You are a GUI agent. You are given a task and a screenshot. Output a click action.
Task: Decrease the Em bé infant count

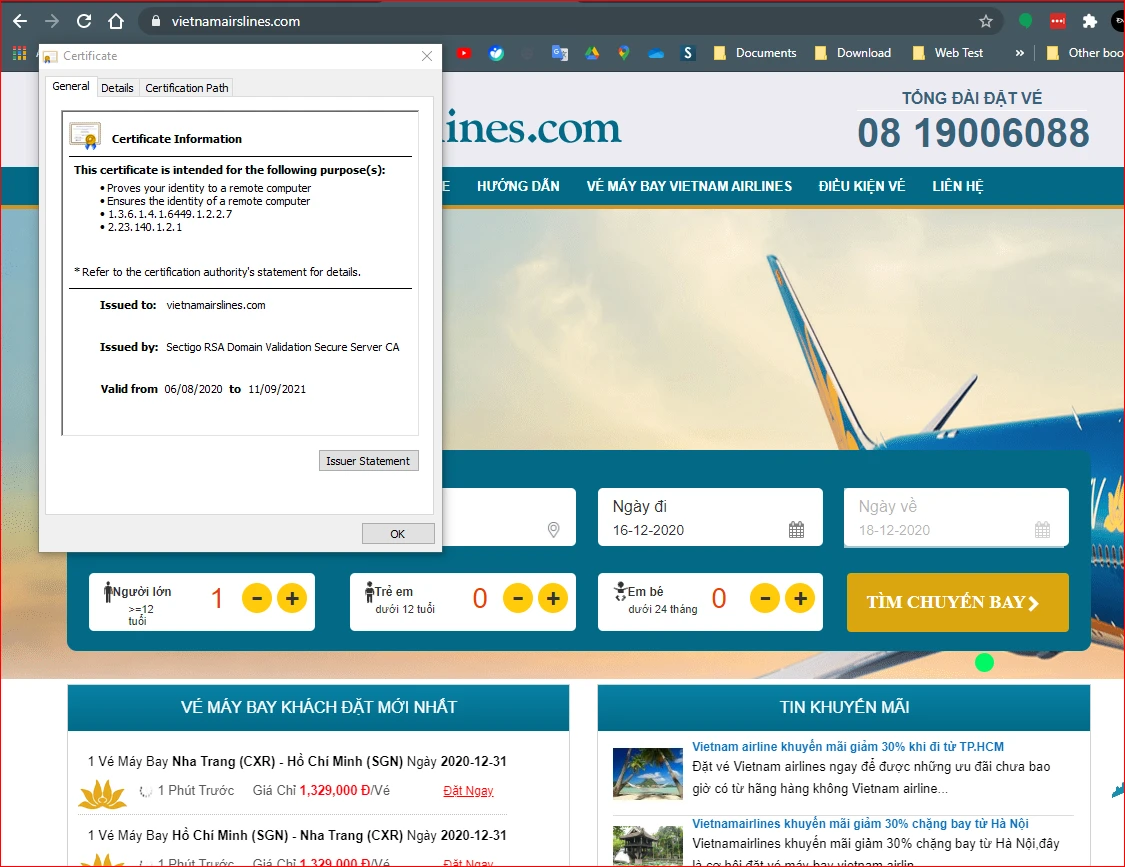click(765, 598)
